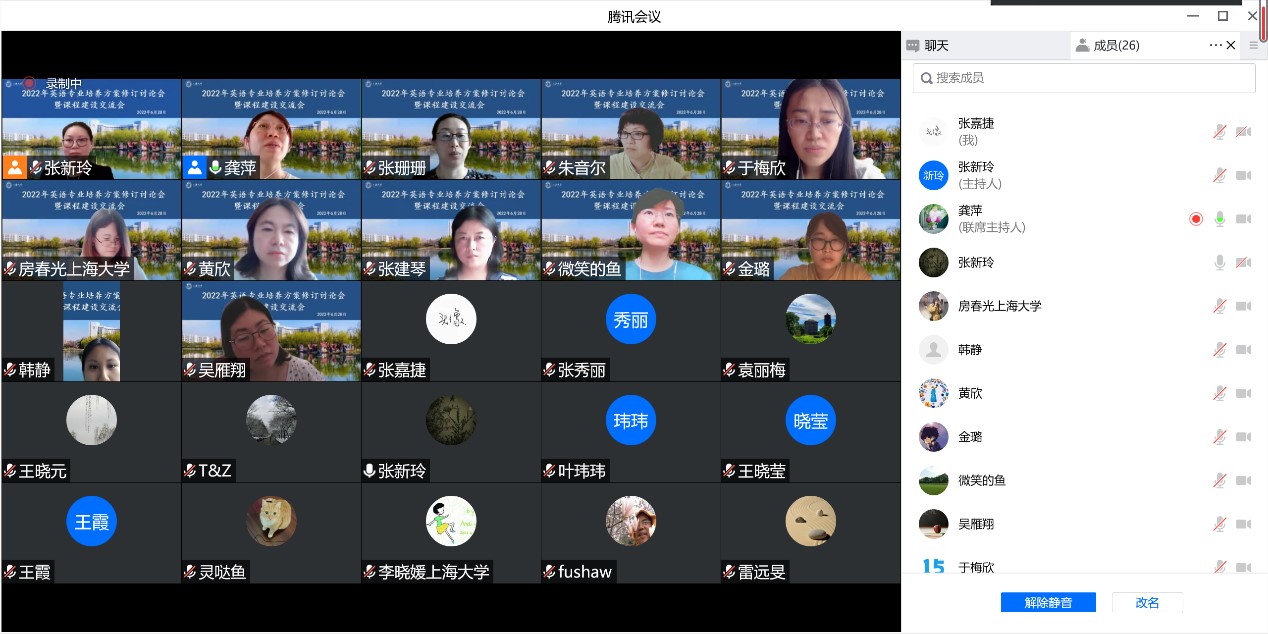Screen dimensions: 1268x634
Task: Click the camera icon in 金璐's member row
Action: 1243,437
